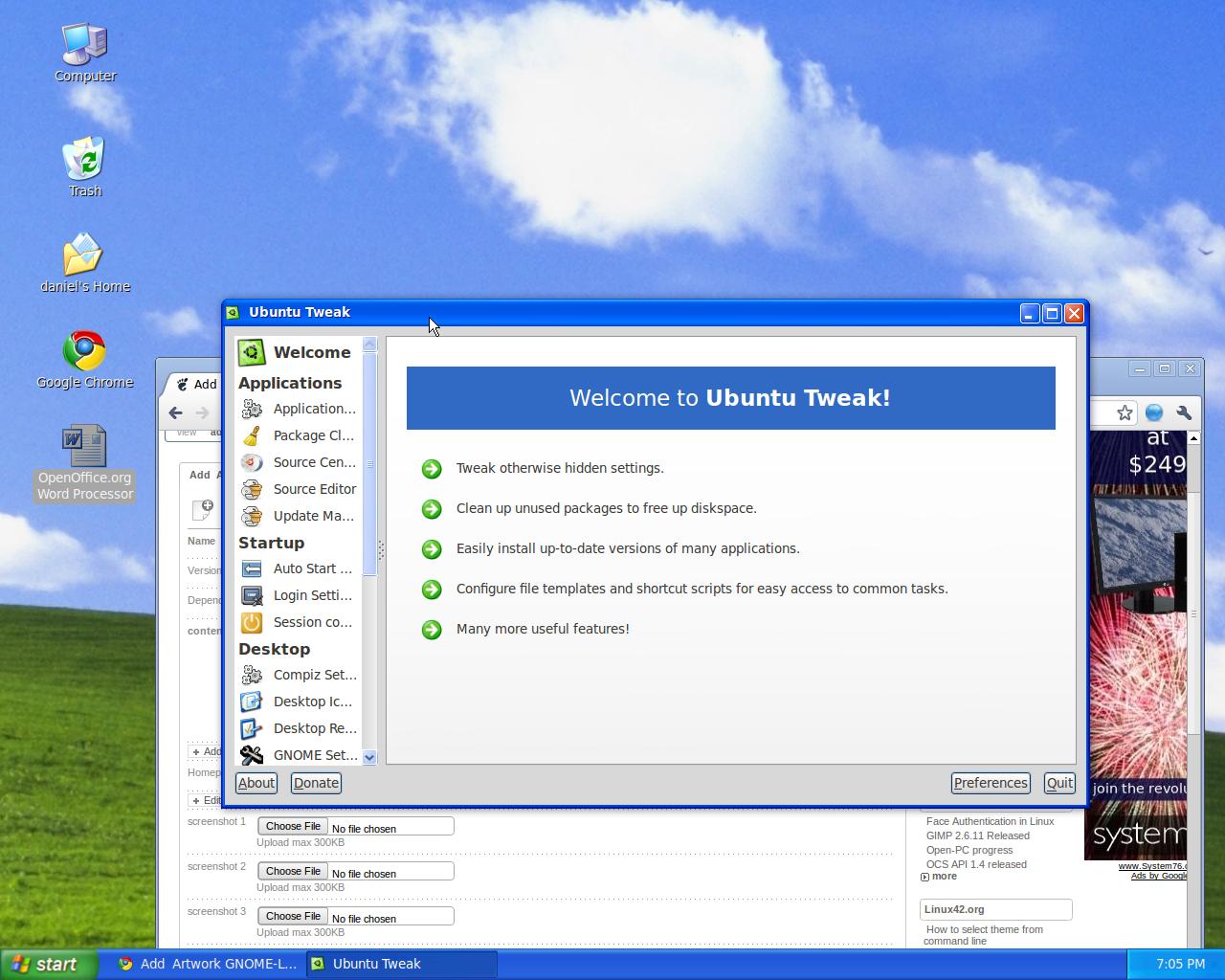
Task: Open Compiz Settings icon in sidebar
Action: coord(252,675)
